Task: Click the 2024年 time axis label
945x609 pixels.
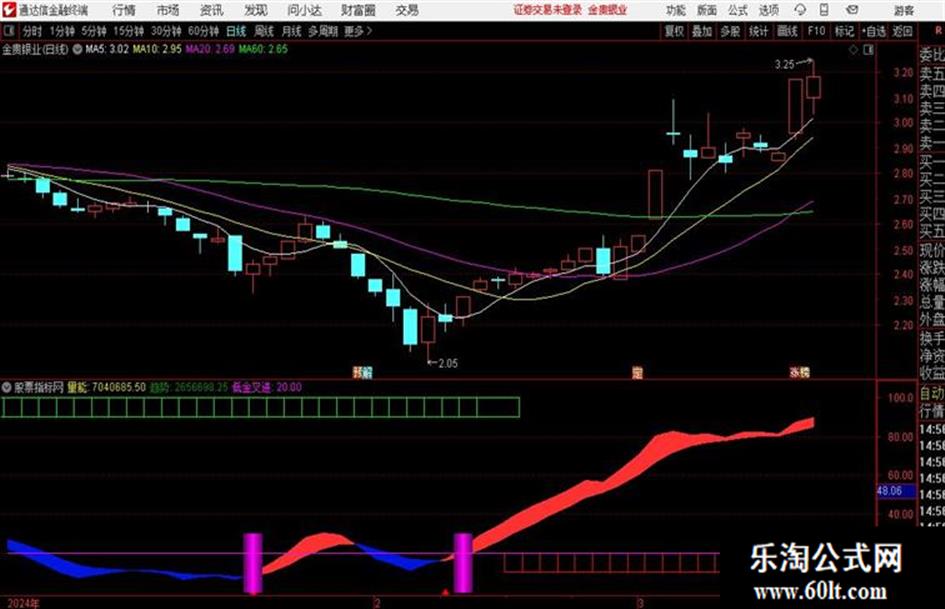Action: 24,603
